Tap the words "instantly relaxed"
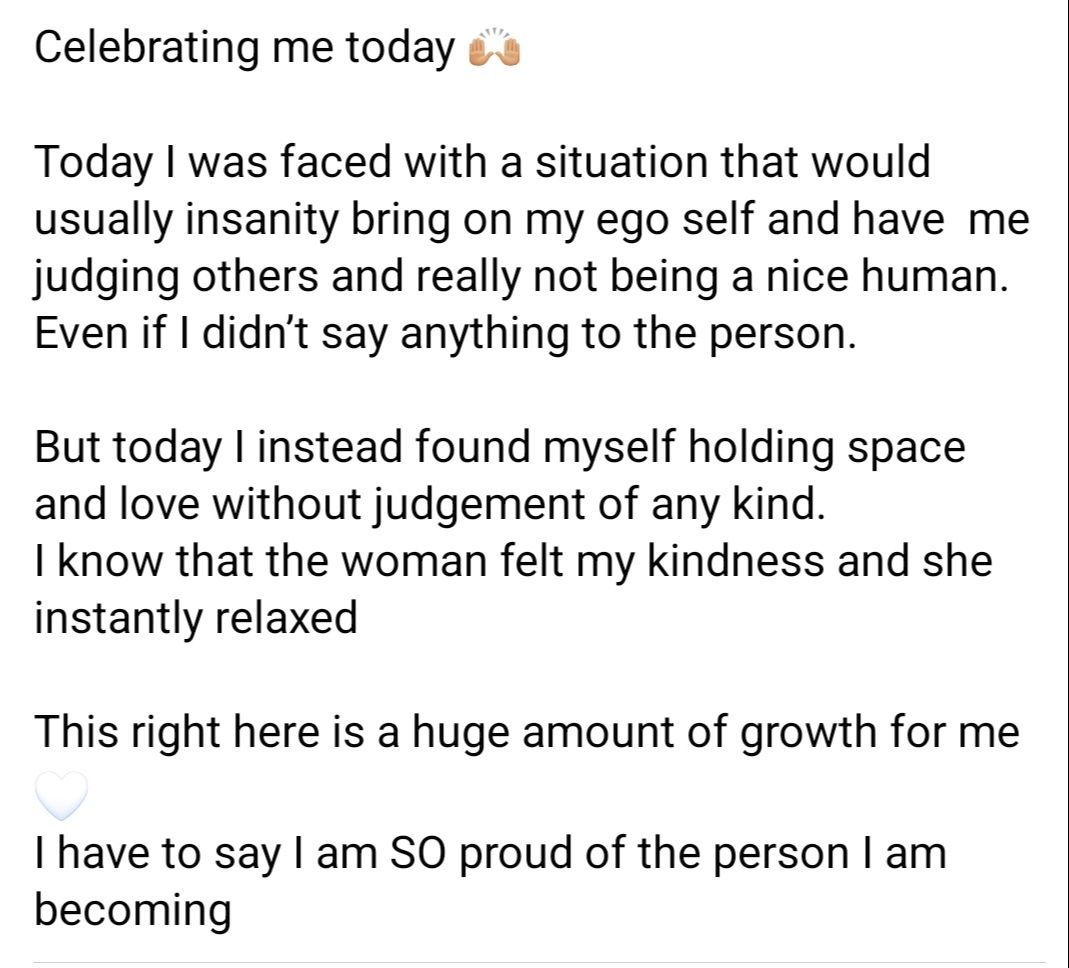The height and width of the screenshot is (968, 1069). coord(196,617)
